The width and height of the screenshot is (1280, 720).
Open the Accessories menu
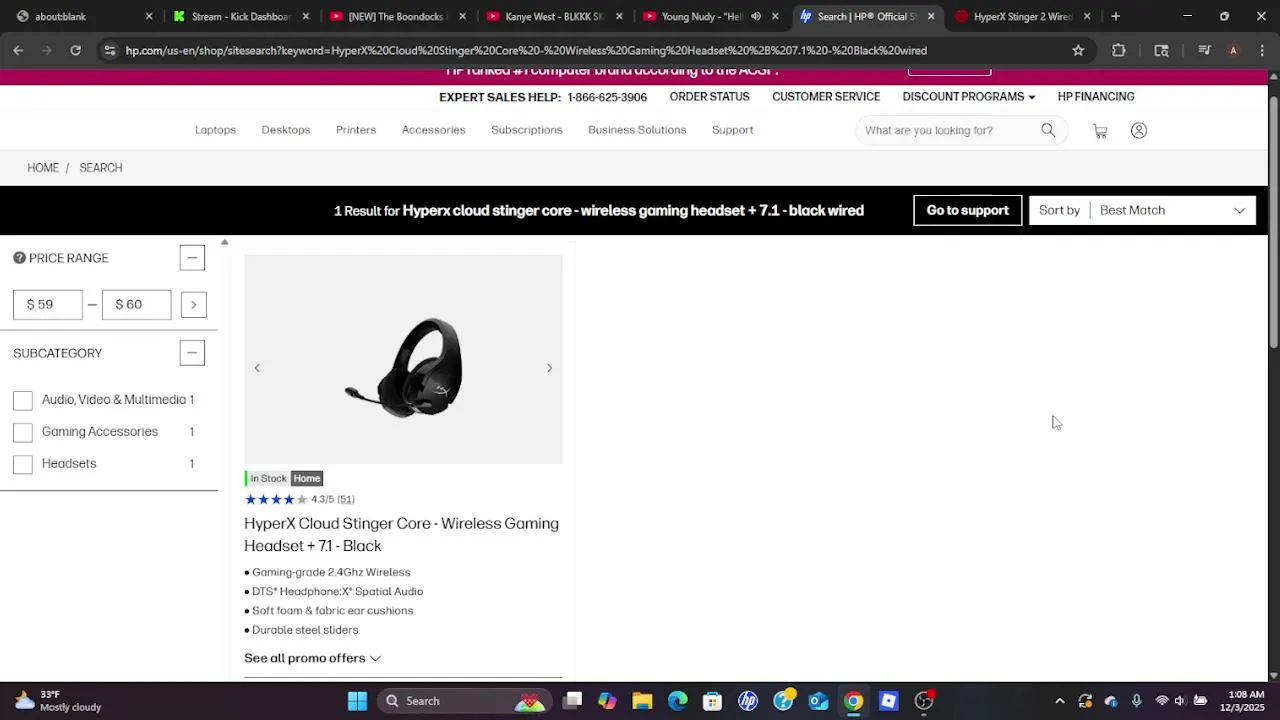coord(434,130)
